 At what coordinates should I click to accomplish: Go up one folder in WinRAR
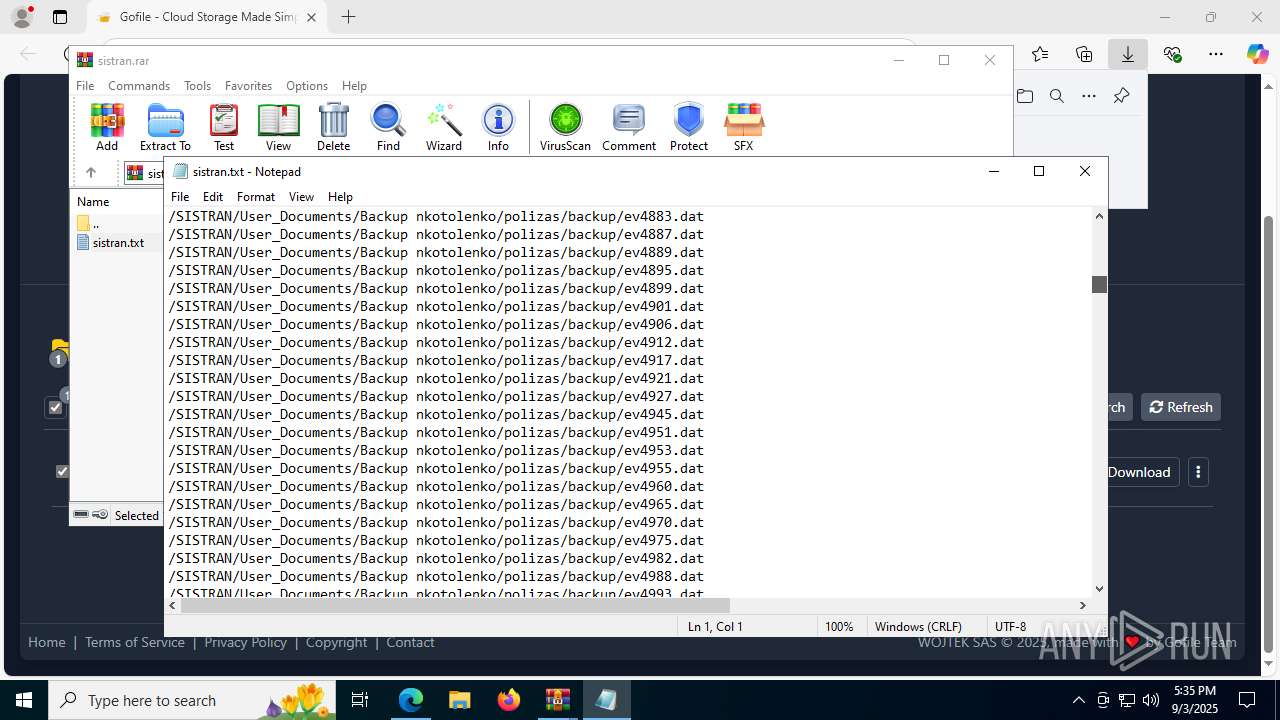[90, 172]
